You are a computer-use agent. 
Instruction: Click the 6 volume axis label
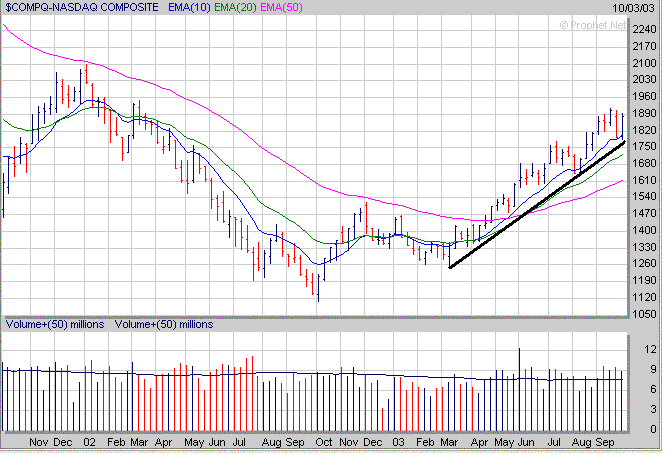[653, 389]
